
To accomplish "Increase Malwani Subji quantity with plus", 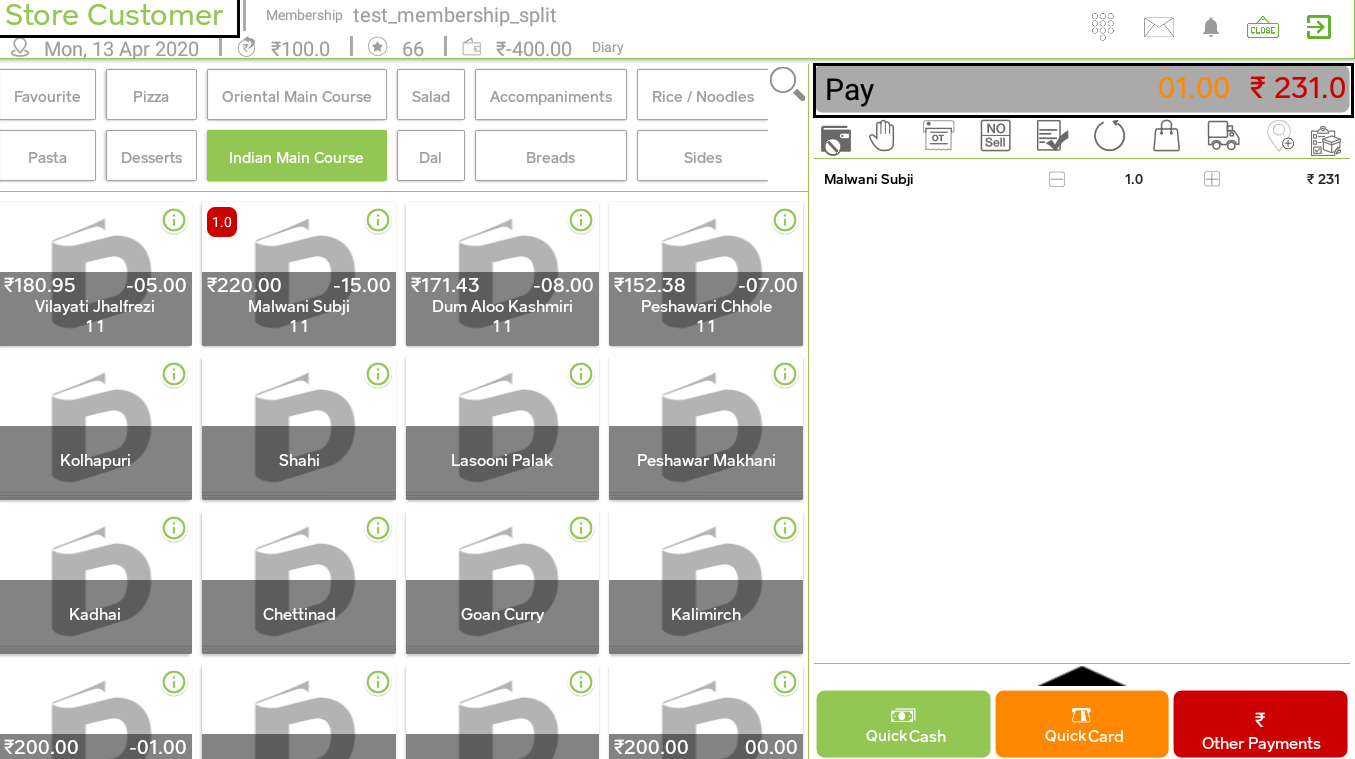I will (x=1212, y=180).
